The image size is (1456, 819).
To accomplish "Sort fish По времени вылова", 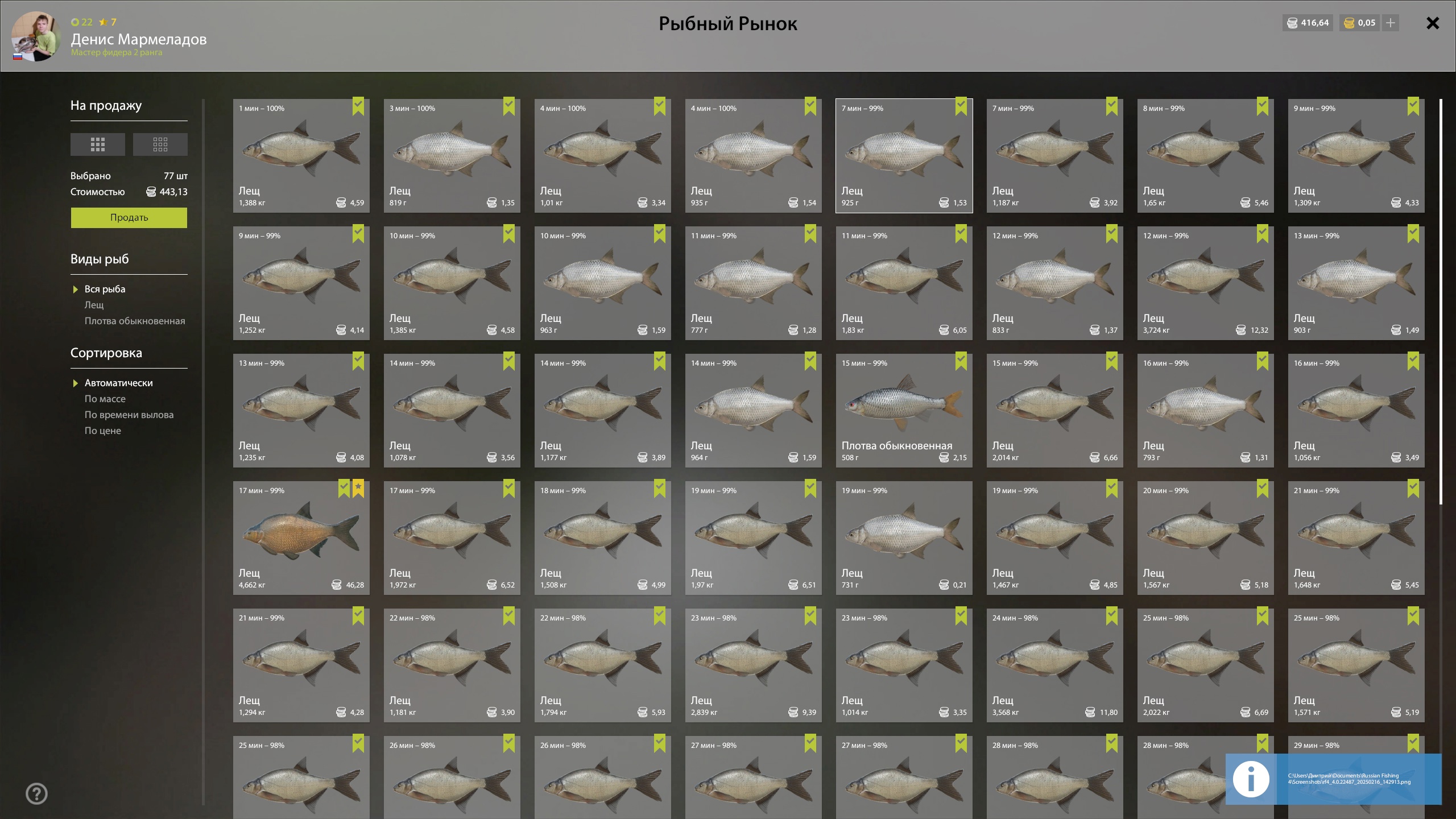I will pyautogui.click(x=129, y=415).
